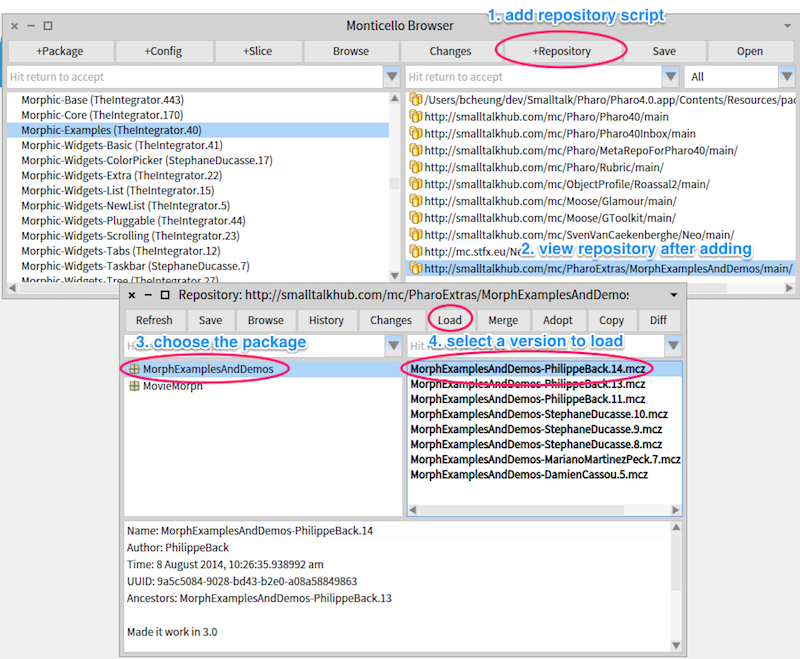Click the icon beside the Pharo40/main repository
The image size is (800, 659).
click(x=416, y=116)
